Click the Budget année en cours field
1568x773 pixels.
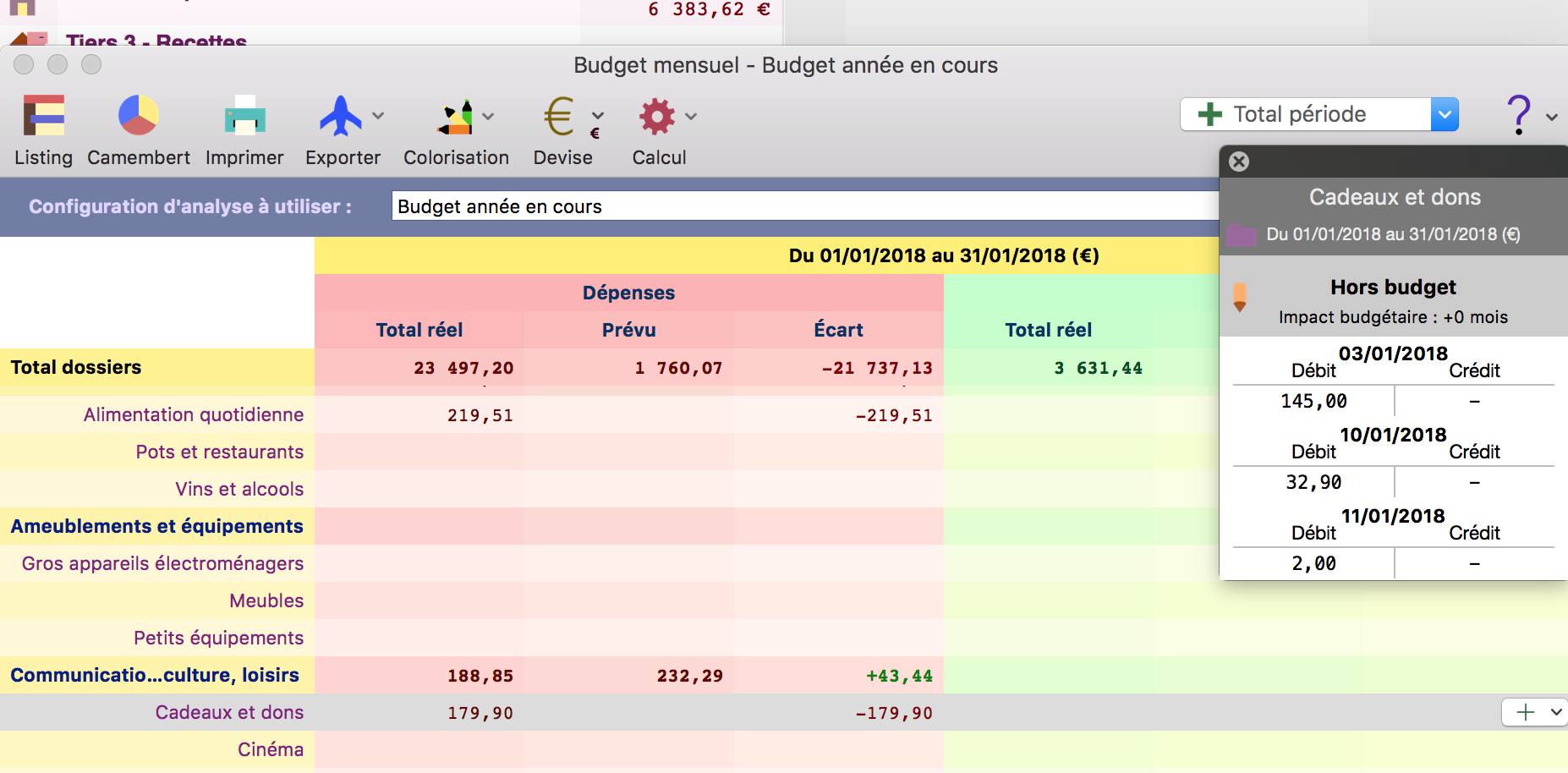[x=805, y=206]
